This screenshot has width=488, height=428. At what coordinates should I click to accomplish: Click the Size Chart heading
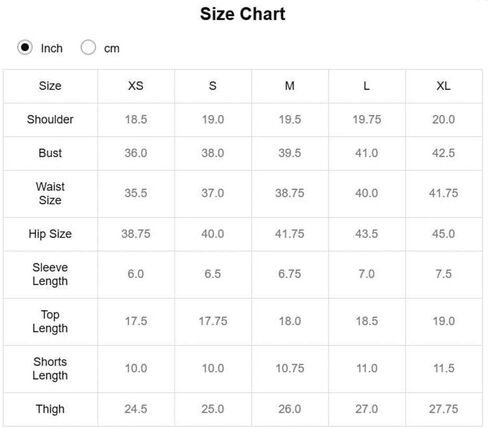coord(243,14)
